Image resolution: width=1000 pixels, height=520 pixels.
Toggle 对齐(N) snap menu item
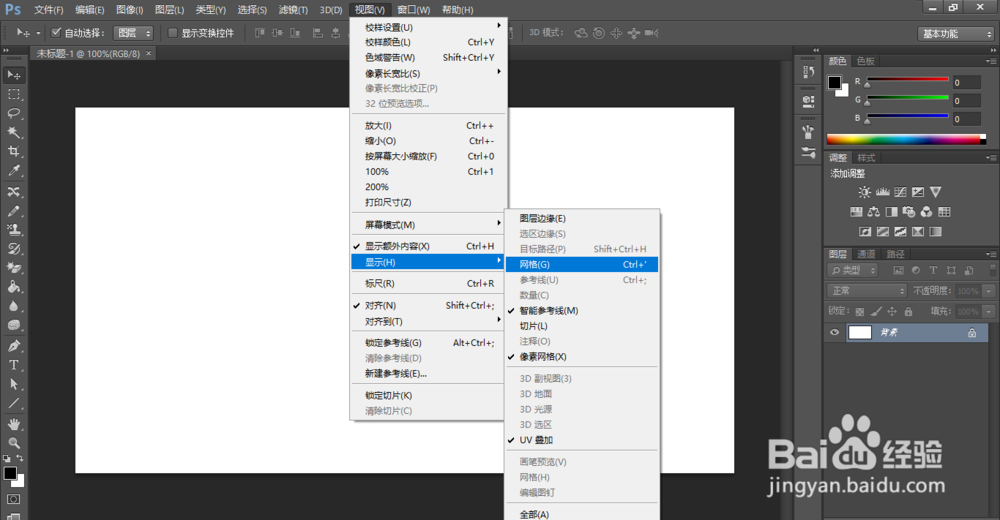click(x=429, y=306)
